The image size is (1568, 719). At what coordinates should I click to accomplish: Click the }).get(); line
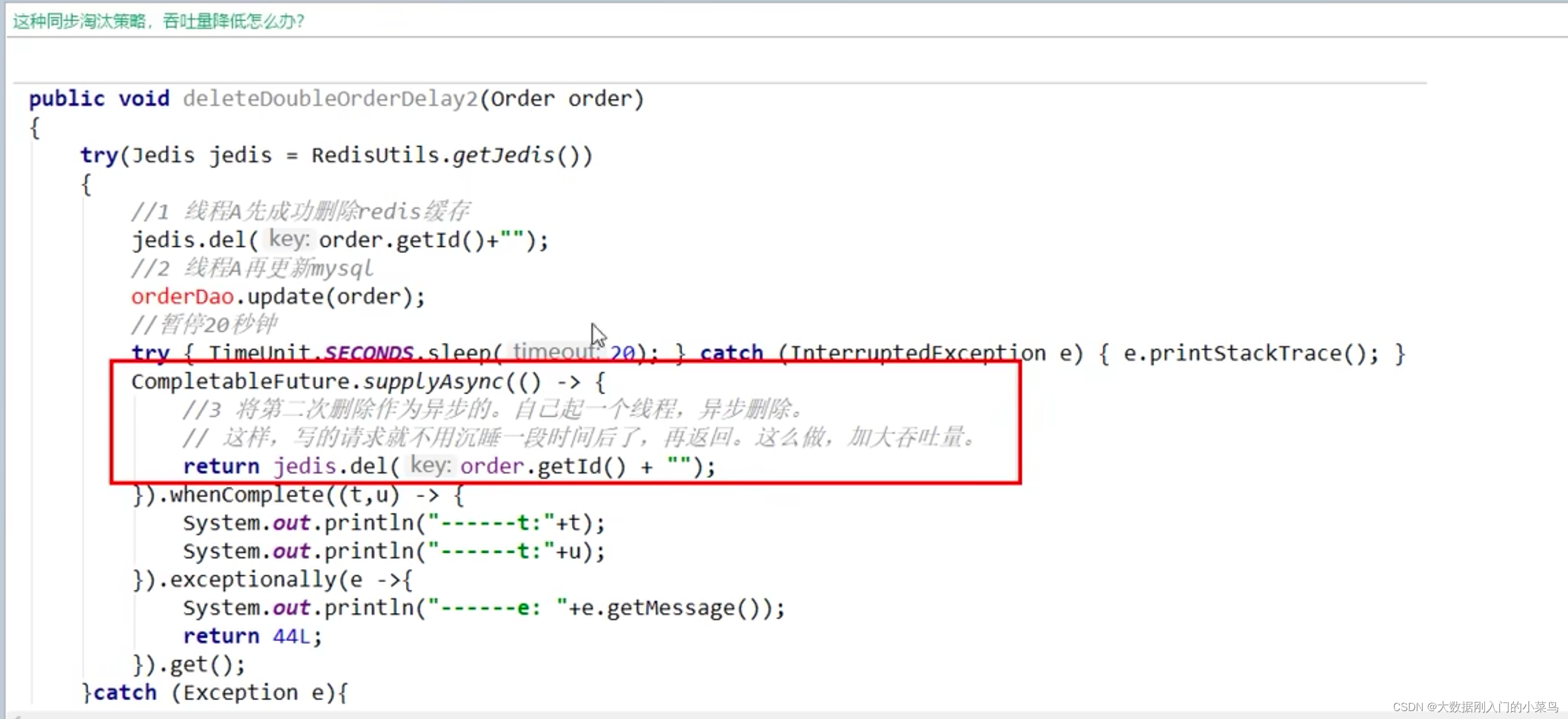tap(189, 664)
